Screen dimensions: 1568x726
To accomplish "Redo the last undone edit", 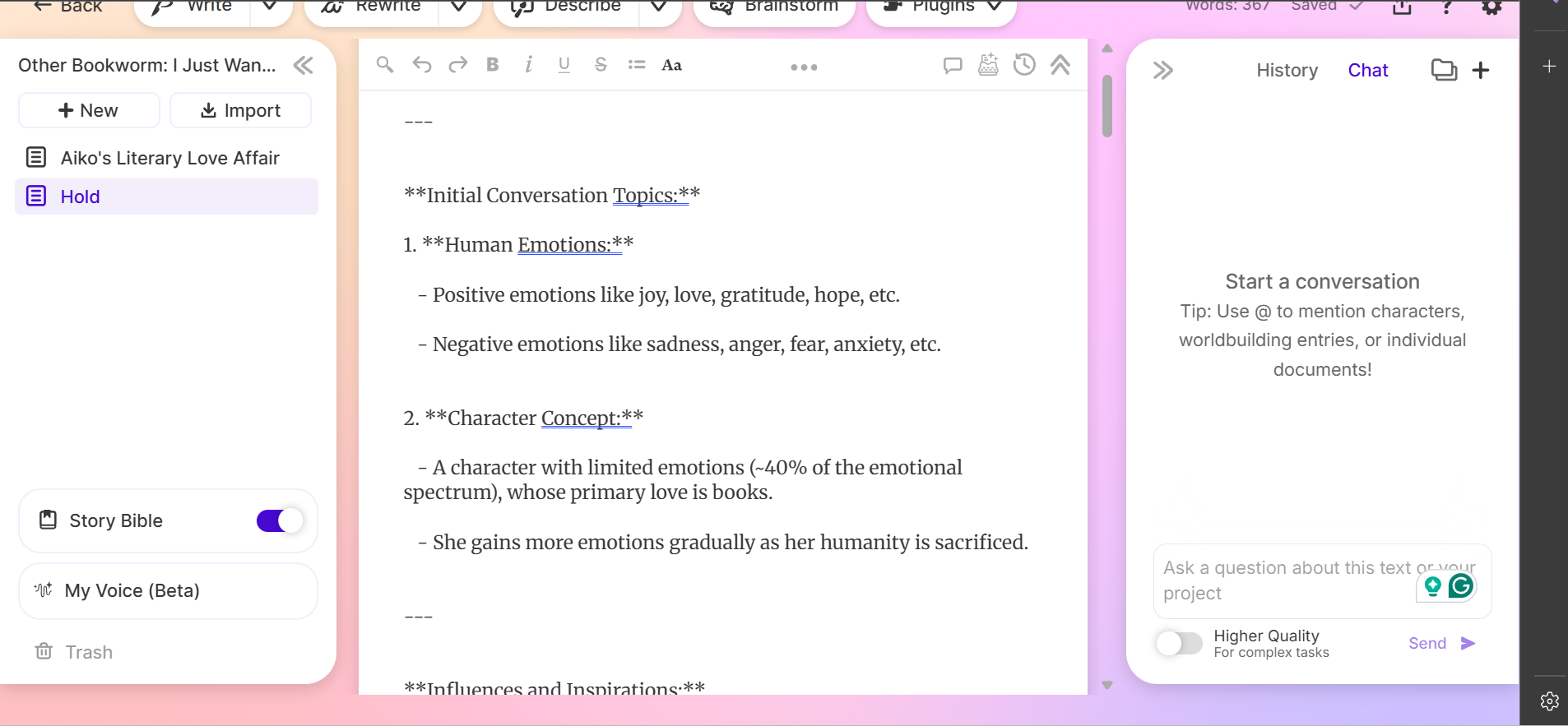I will click(457, 64).
